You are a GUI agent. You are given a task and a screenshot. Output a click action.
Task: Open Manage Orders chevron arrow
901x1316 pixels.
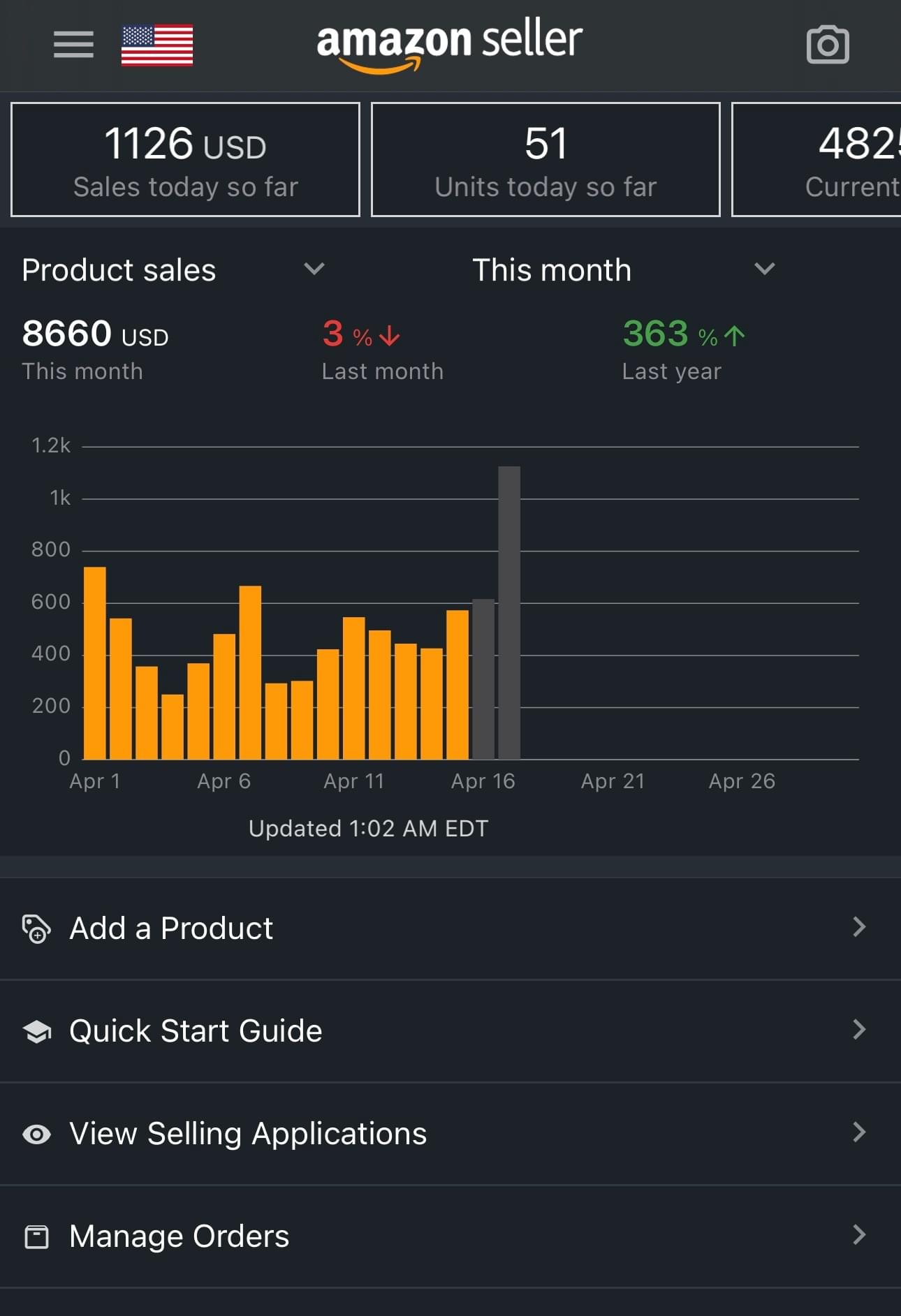(x=859, y=1235)
